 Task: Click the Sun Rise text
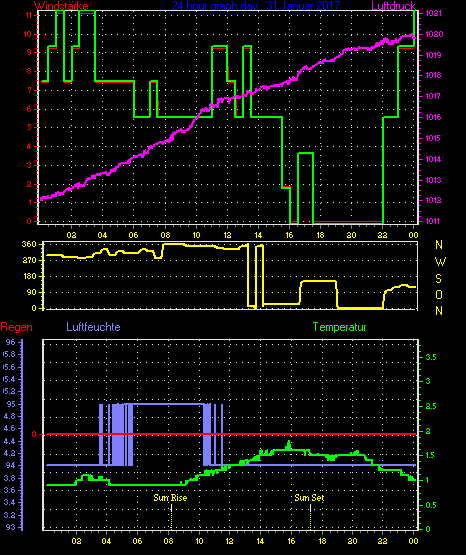(170, 498)
